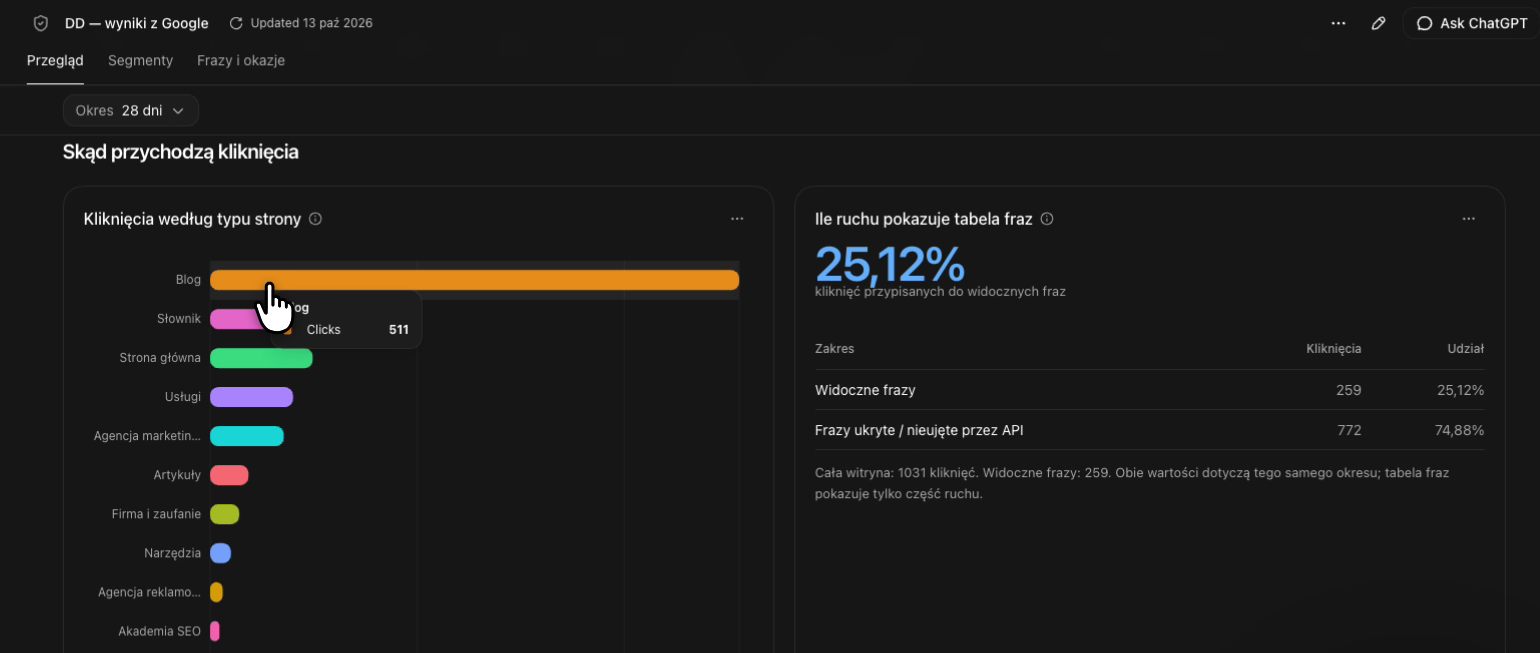Click the cyan Agencja marketin... bar
Screen dimensions: 1540x653
[247, 436]
